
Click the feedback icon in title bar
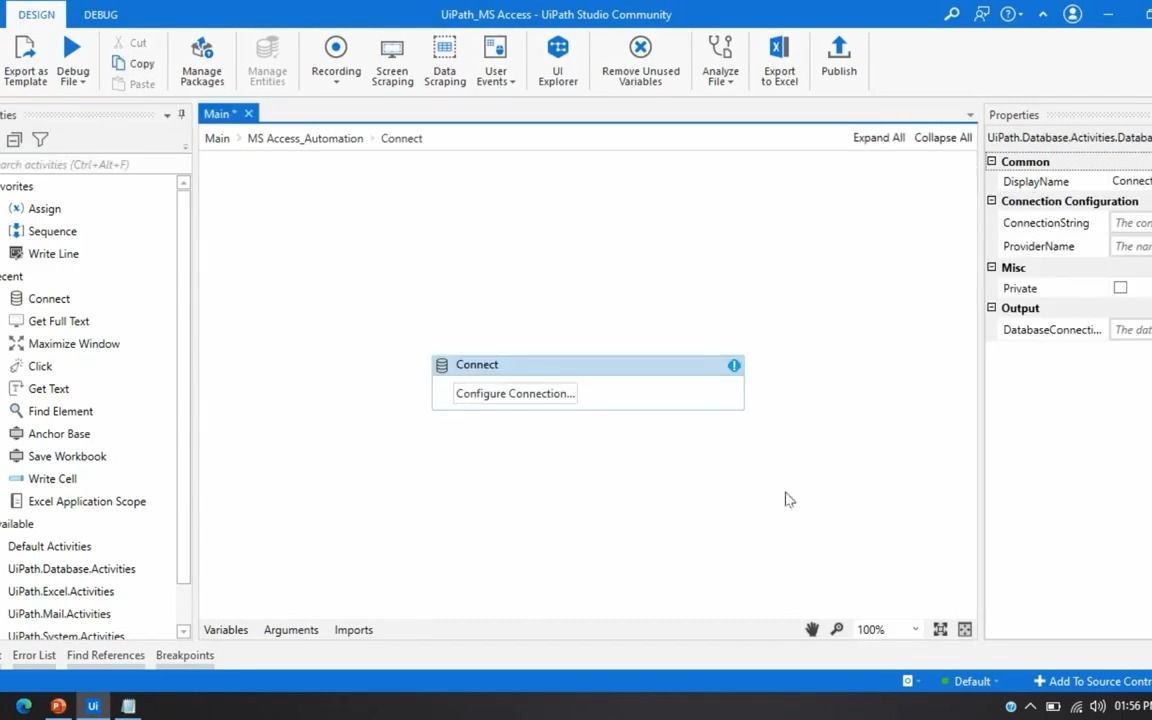point(982,14)
